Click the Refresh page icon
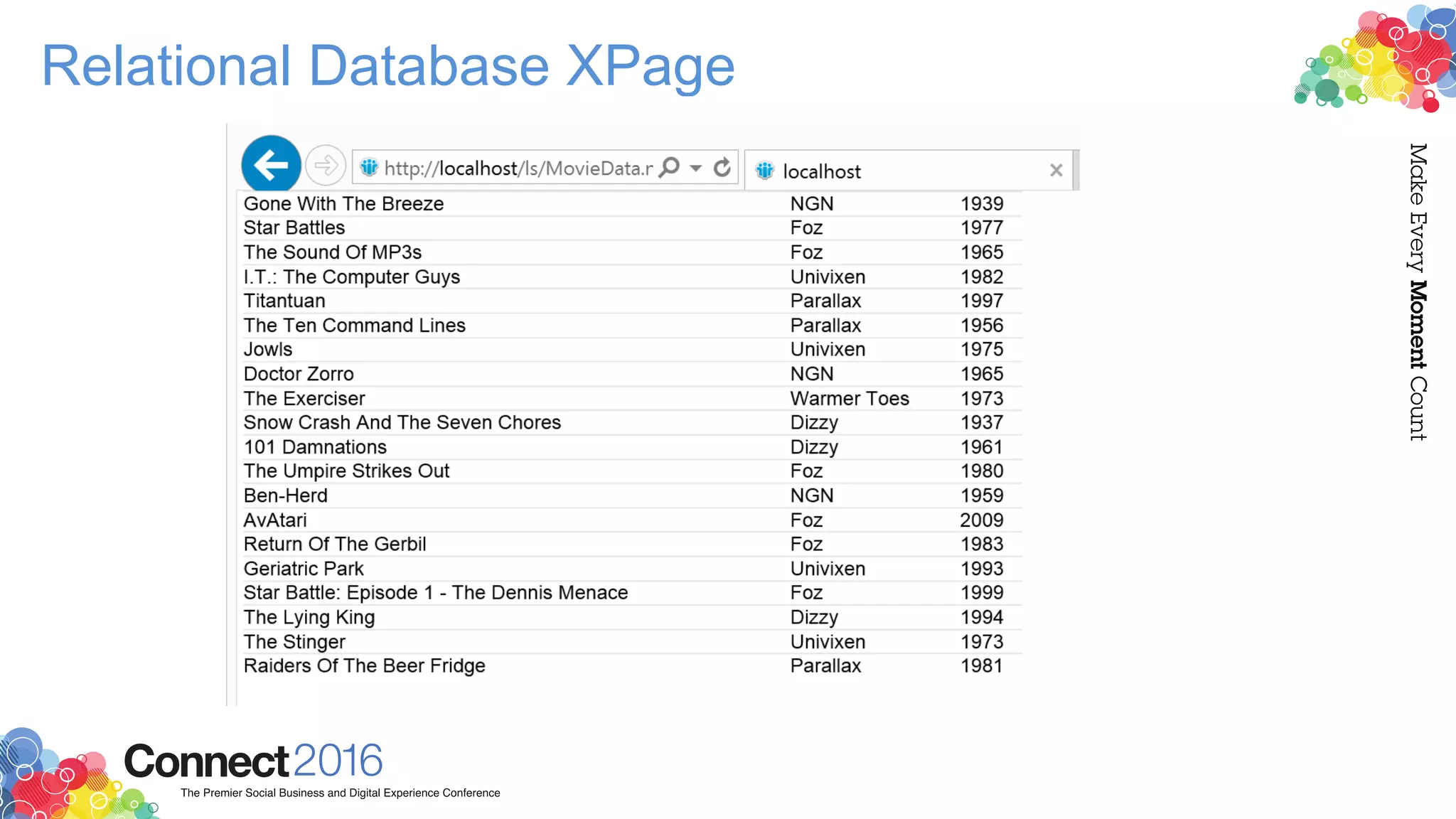 coord(722,168)
